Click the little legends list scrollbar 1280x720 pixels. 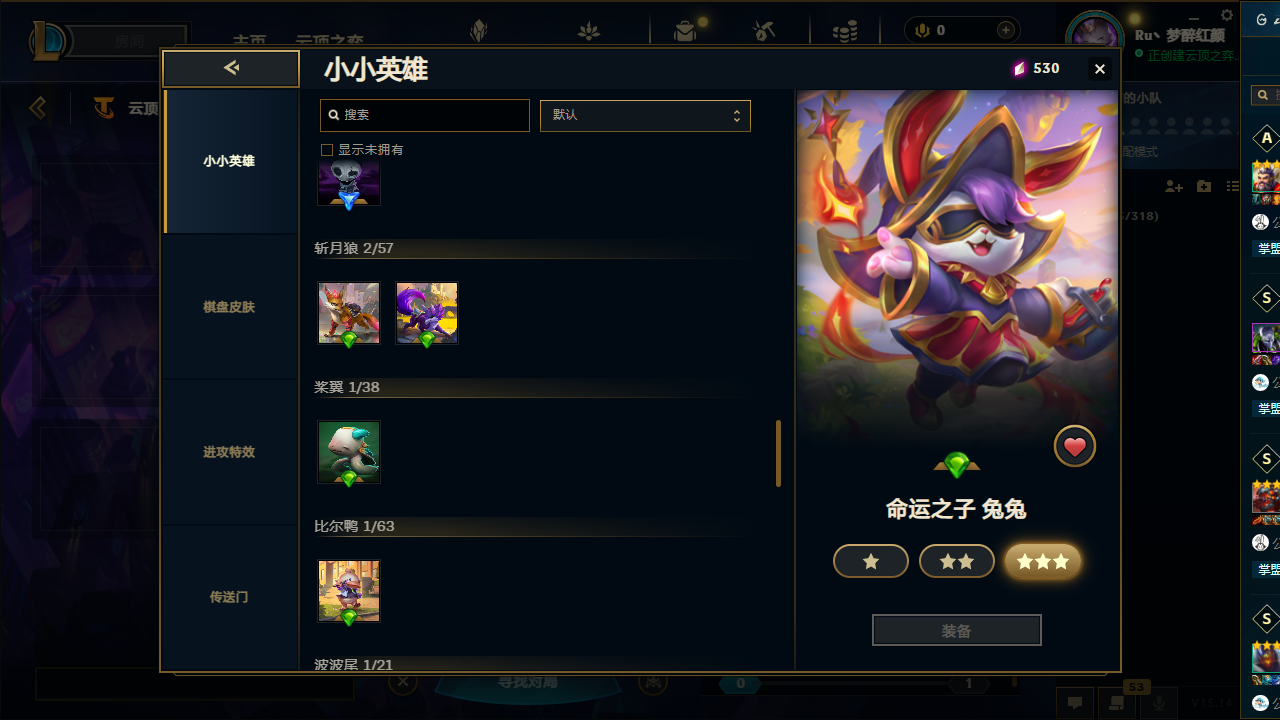(x=779, y=453)
